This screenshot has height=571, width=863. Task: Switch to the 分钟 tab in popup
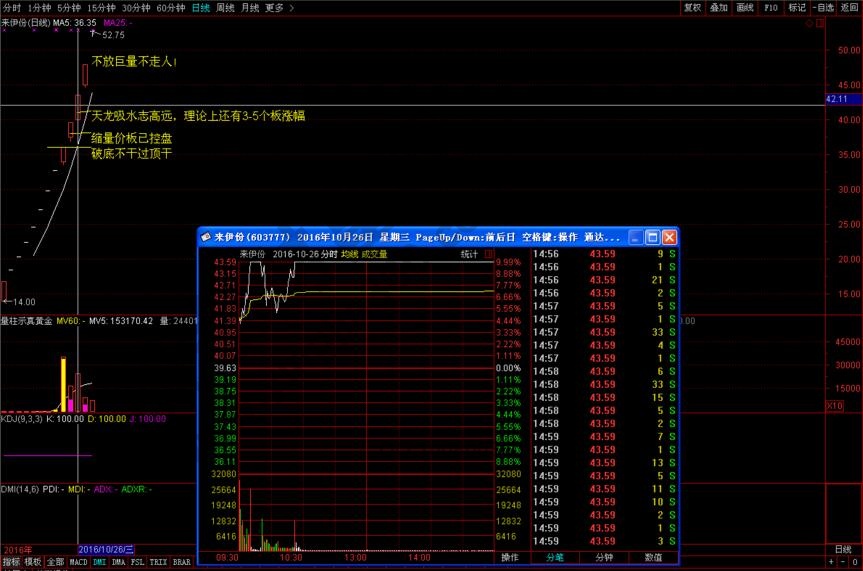[x=604, y=557]
